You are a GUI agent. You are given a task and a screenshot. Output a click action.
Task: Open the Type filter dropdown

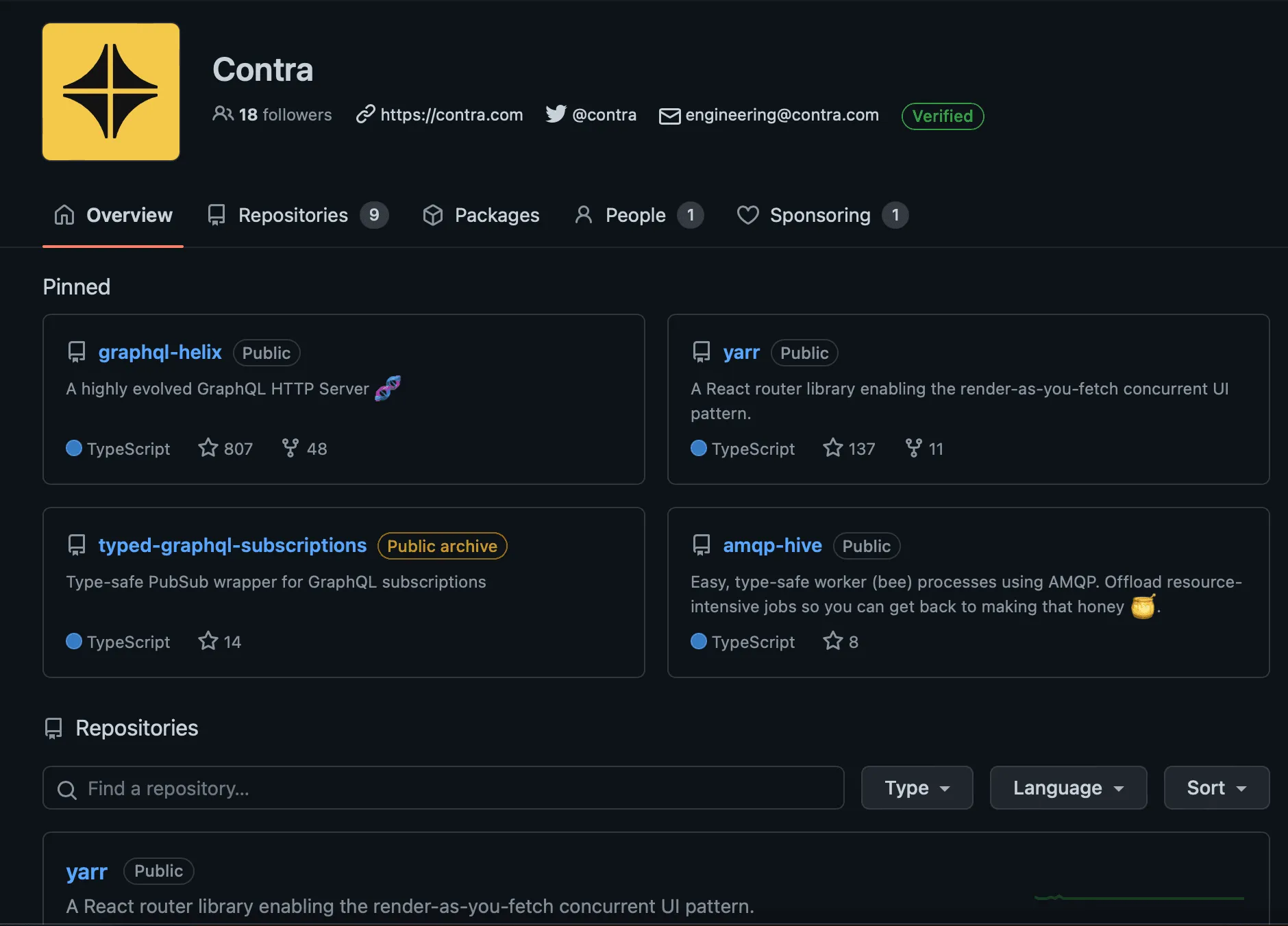[x=916, y=788]
